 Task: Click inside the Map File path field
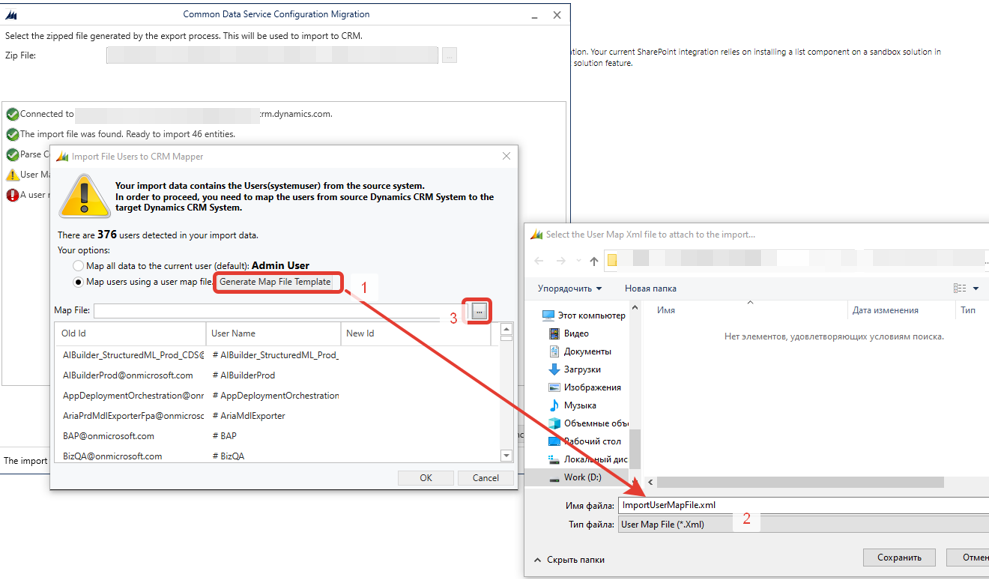tap(280, 310)
